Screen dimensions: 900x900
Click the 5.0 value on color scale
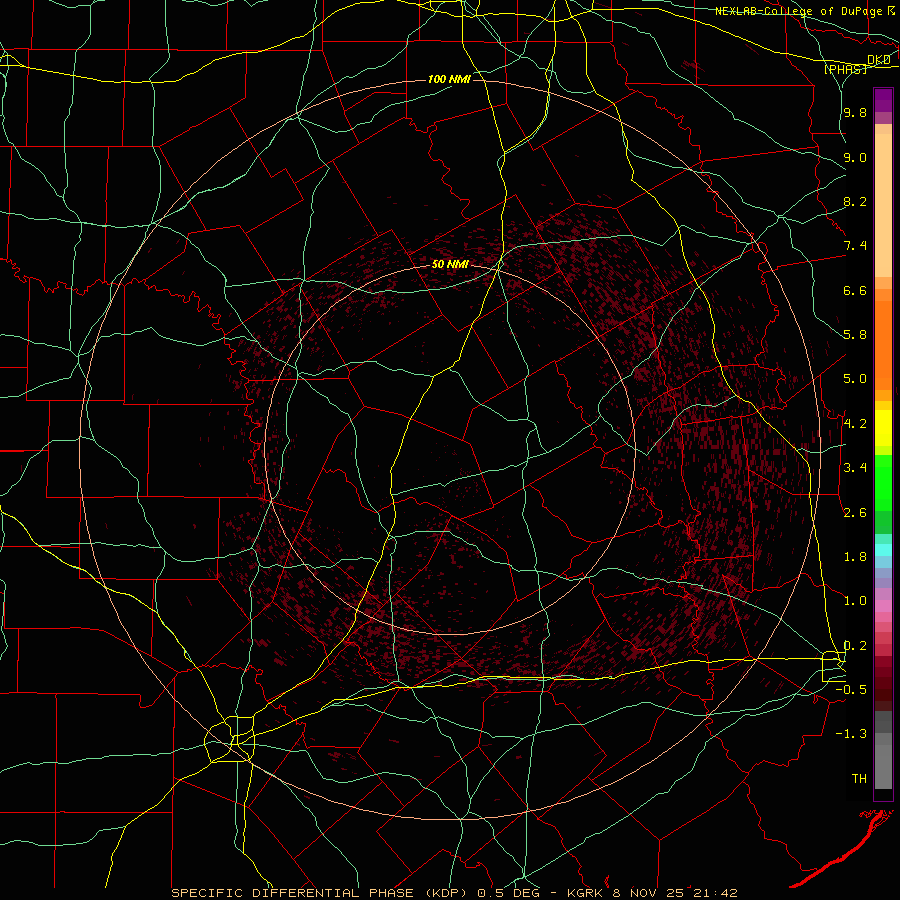855,379
